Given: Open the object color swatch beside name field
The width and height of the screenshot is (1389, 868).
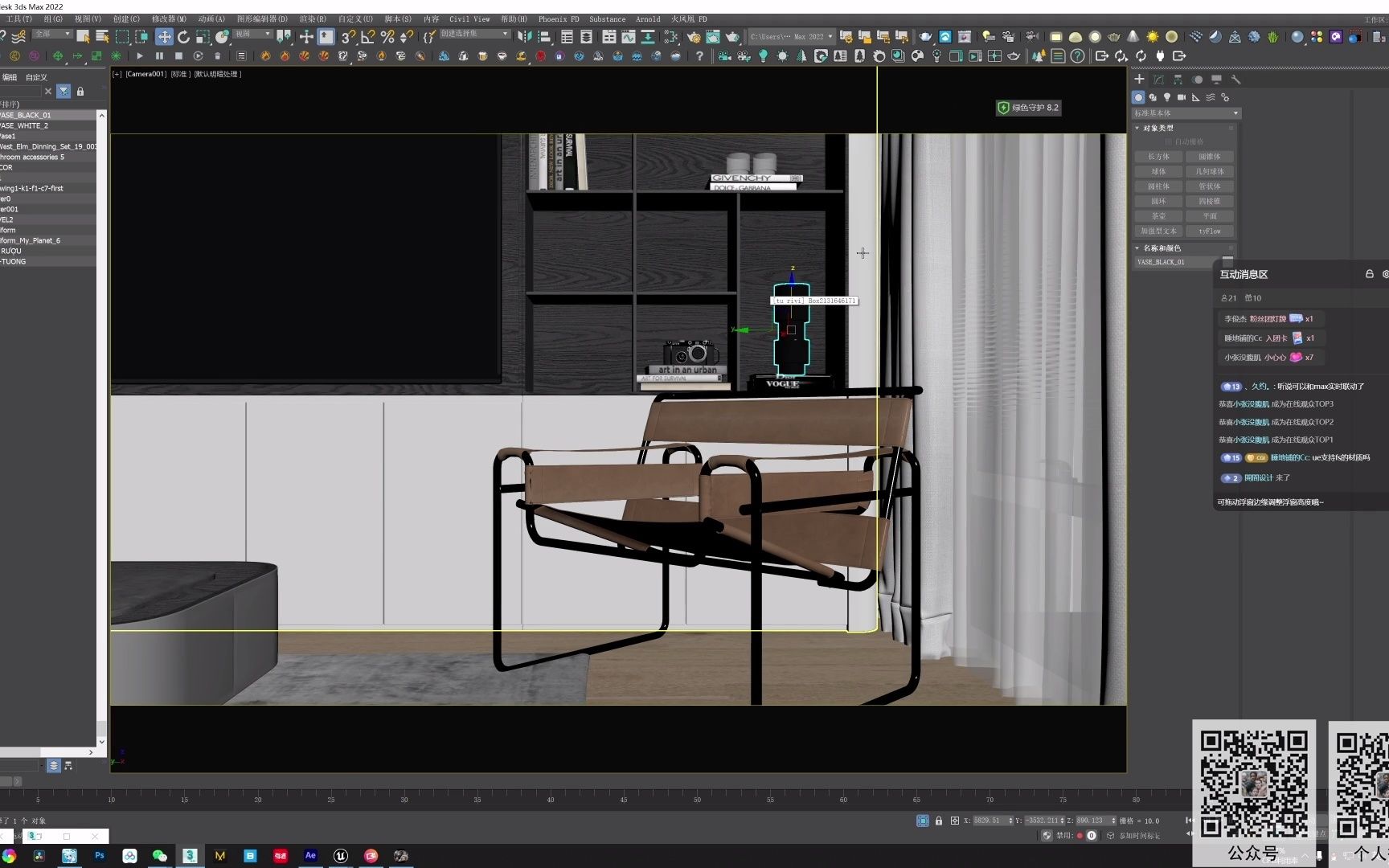Looking at the screenshot, I should (x=1227, y=261).
